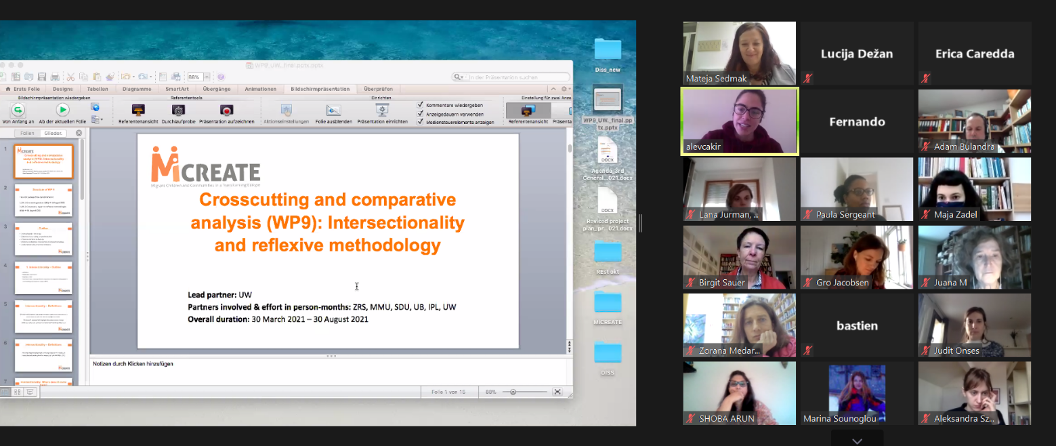This screenshot has height=447, width=1056.
Task: Click the Cut scissors icon
Action: tap(71, 77)
